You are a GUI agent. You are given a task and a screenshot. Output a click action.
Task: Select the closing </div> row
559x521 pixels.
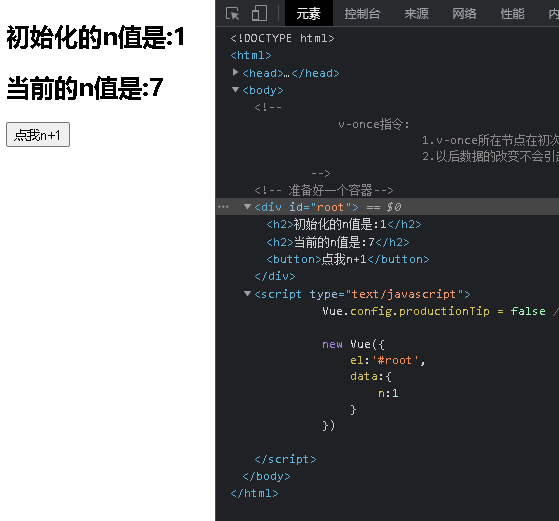[x=275, y=276]
